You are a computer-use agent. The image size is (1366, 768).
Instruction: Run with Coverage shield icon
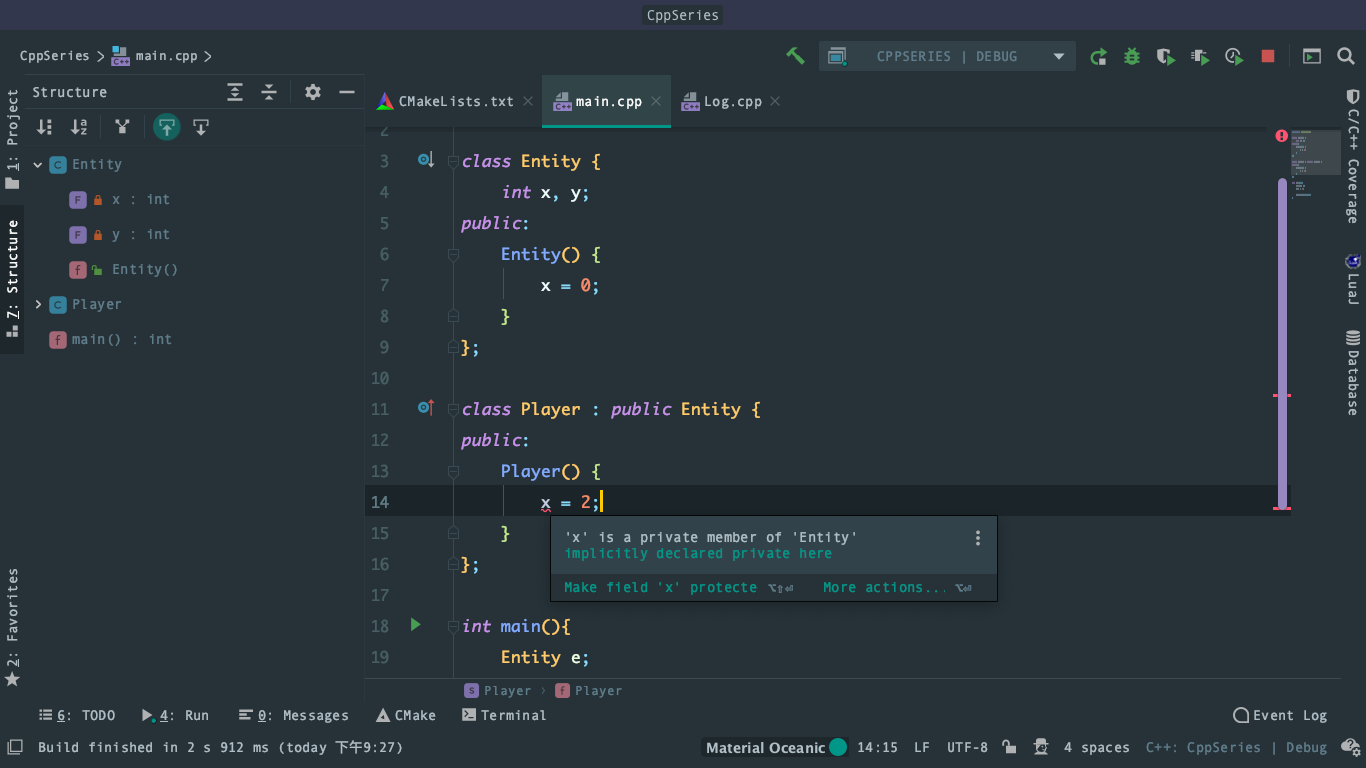click(x=1166, y=57)
